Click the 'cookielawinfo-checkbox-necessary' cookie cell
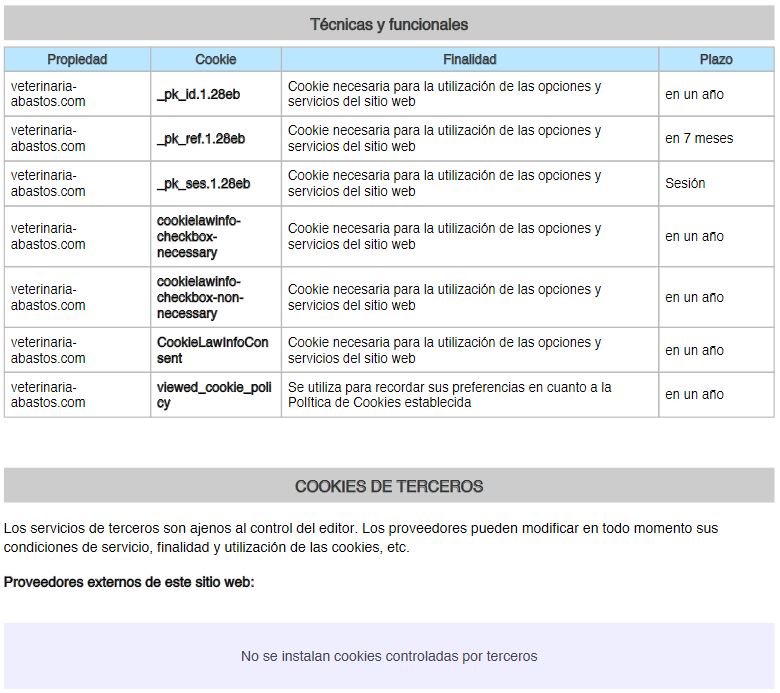This screenshot has width=780, height=693. tap(215, 236)
